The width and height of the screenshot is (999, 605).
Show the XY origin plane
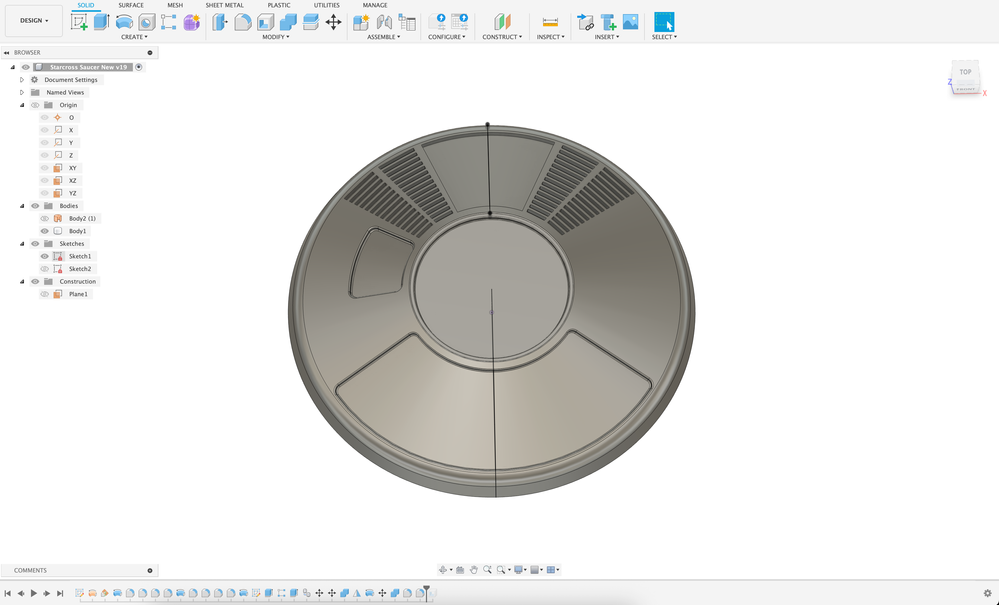pos(44,168)
